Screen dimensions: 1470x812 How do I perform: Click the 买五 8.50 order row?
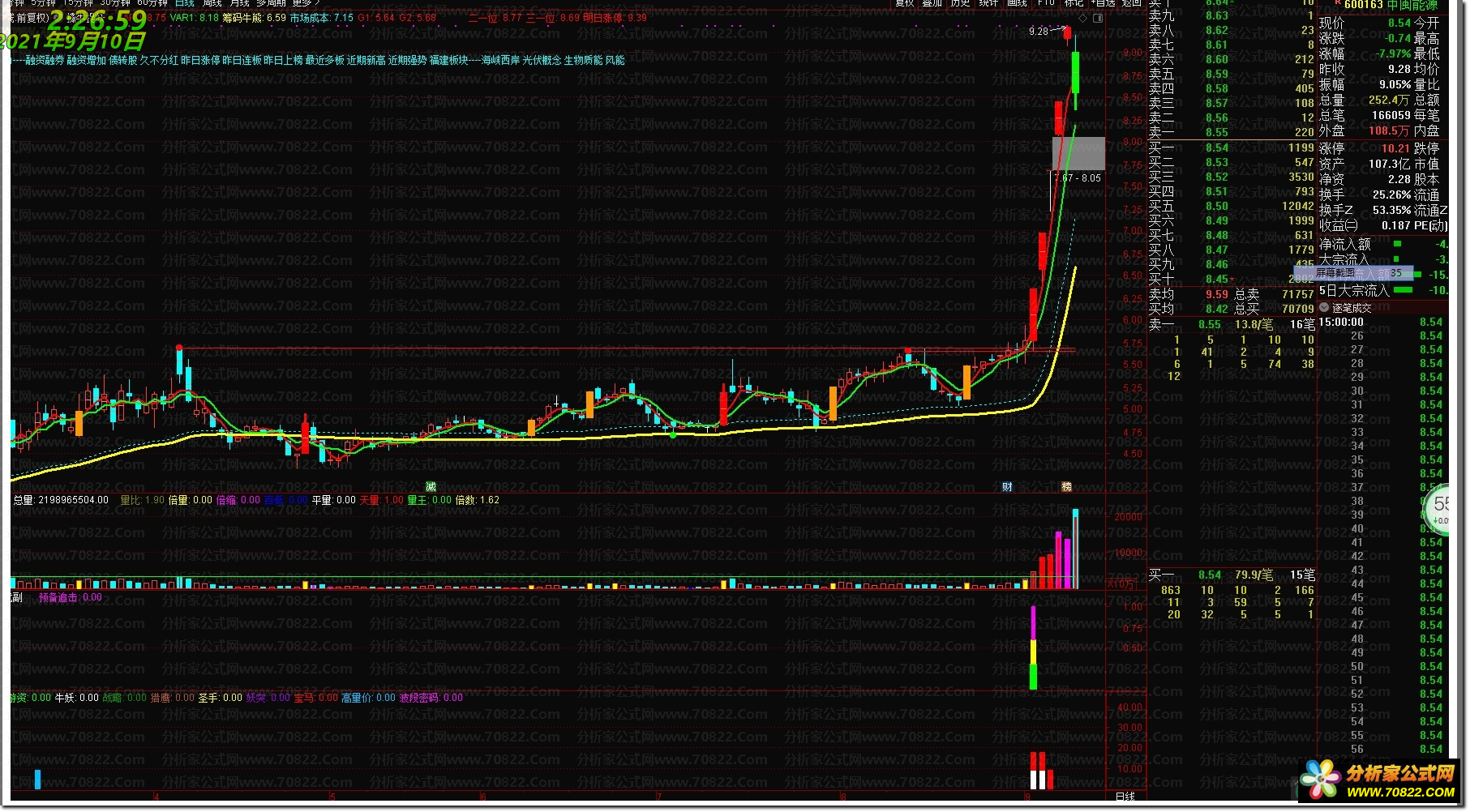(x=1232, y=206)
